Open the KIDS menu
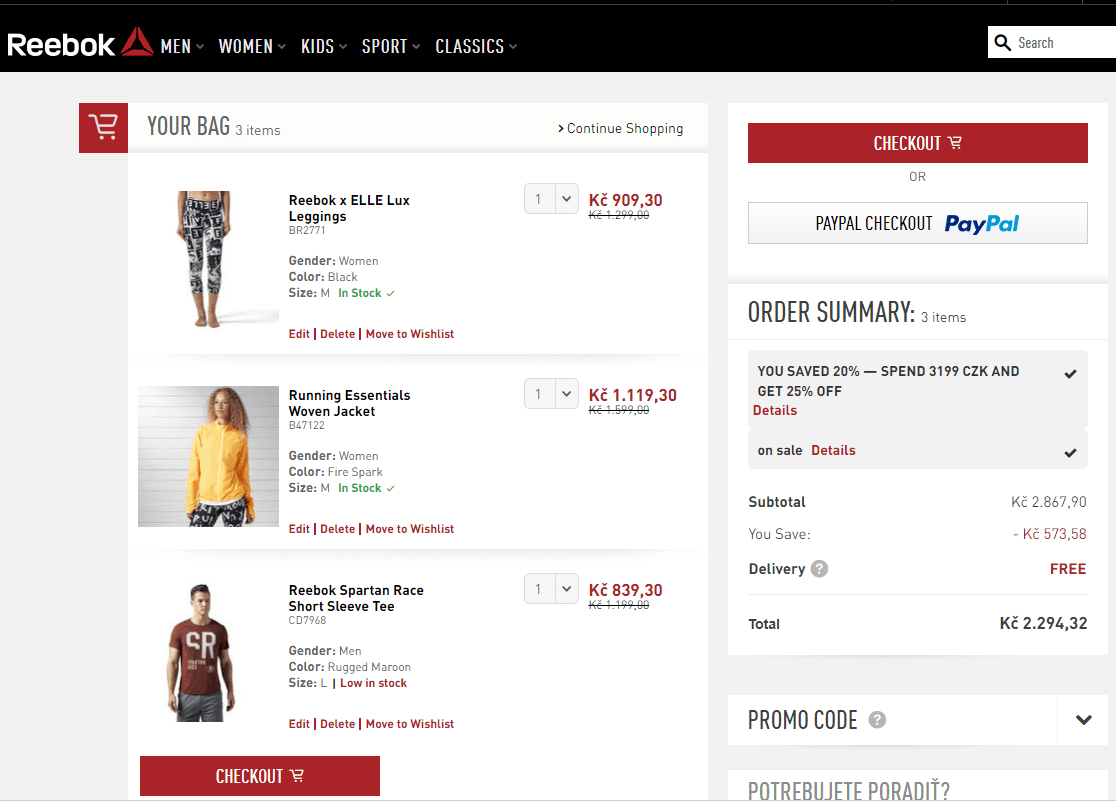 324,46
